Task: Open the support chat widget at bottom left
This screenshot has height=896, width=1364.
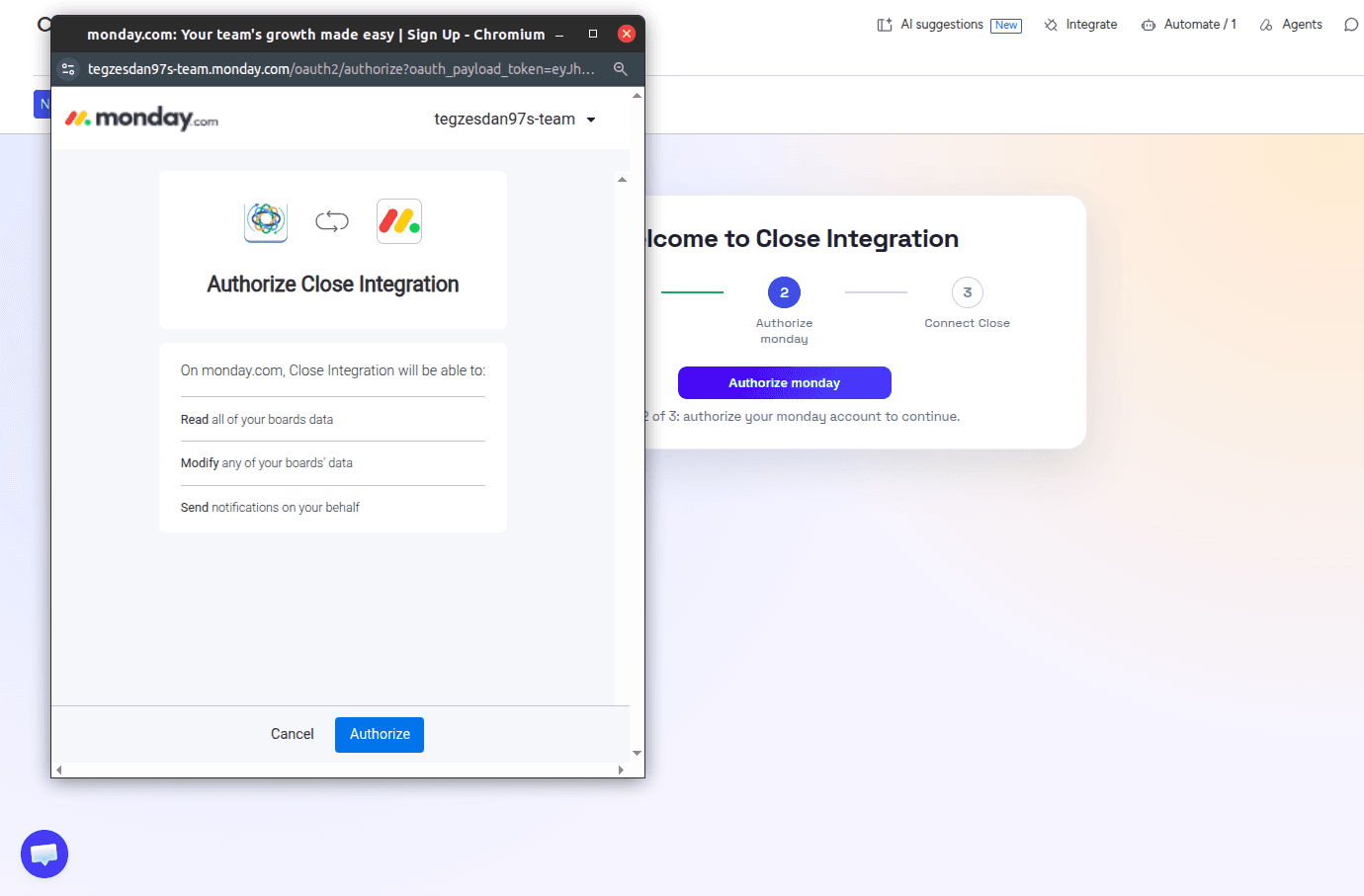Action: (x=44, y=855)
